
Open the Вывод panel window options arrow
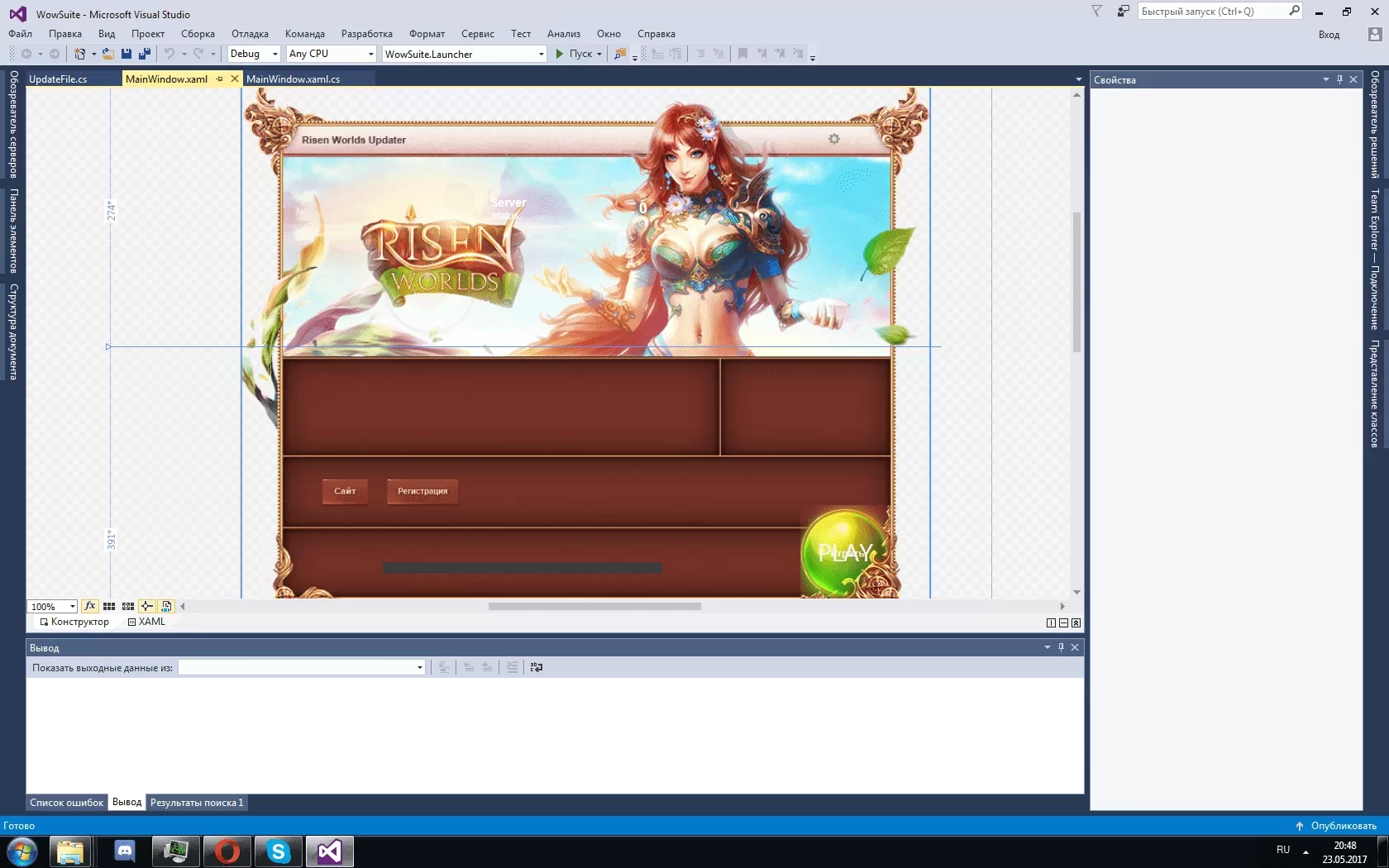pyautogui.click(x=1047, y=647)
